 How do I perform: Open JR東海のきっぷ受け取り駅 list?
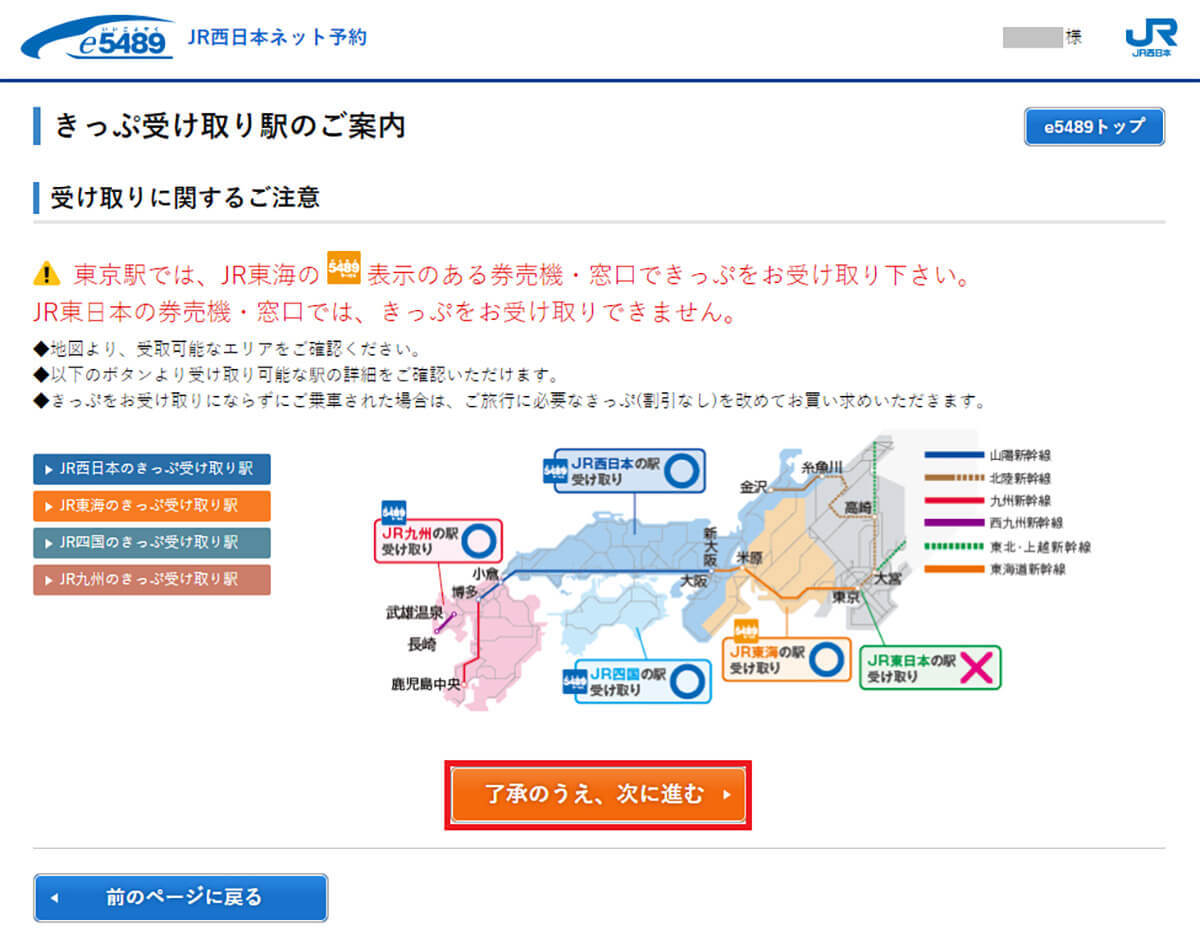pos(152,505)
